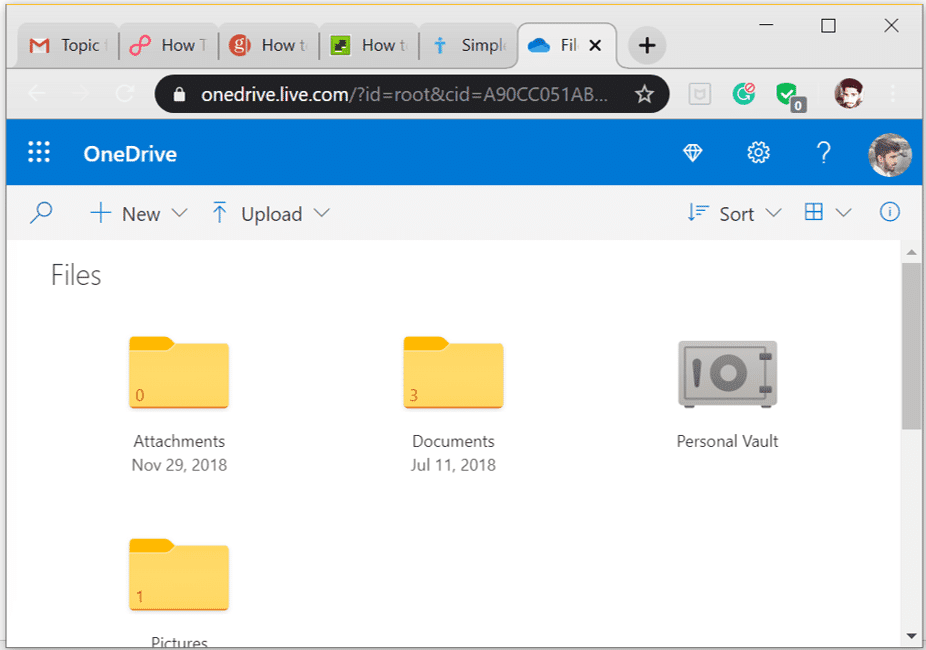Open the Premium diamond icon
This screenshot has height=650, width=926.
click(693, 153)
